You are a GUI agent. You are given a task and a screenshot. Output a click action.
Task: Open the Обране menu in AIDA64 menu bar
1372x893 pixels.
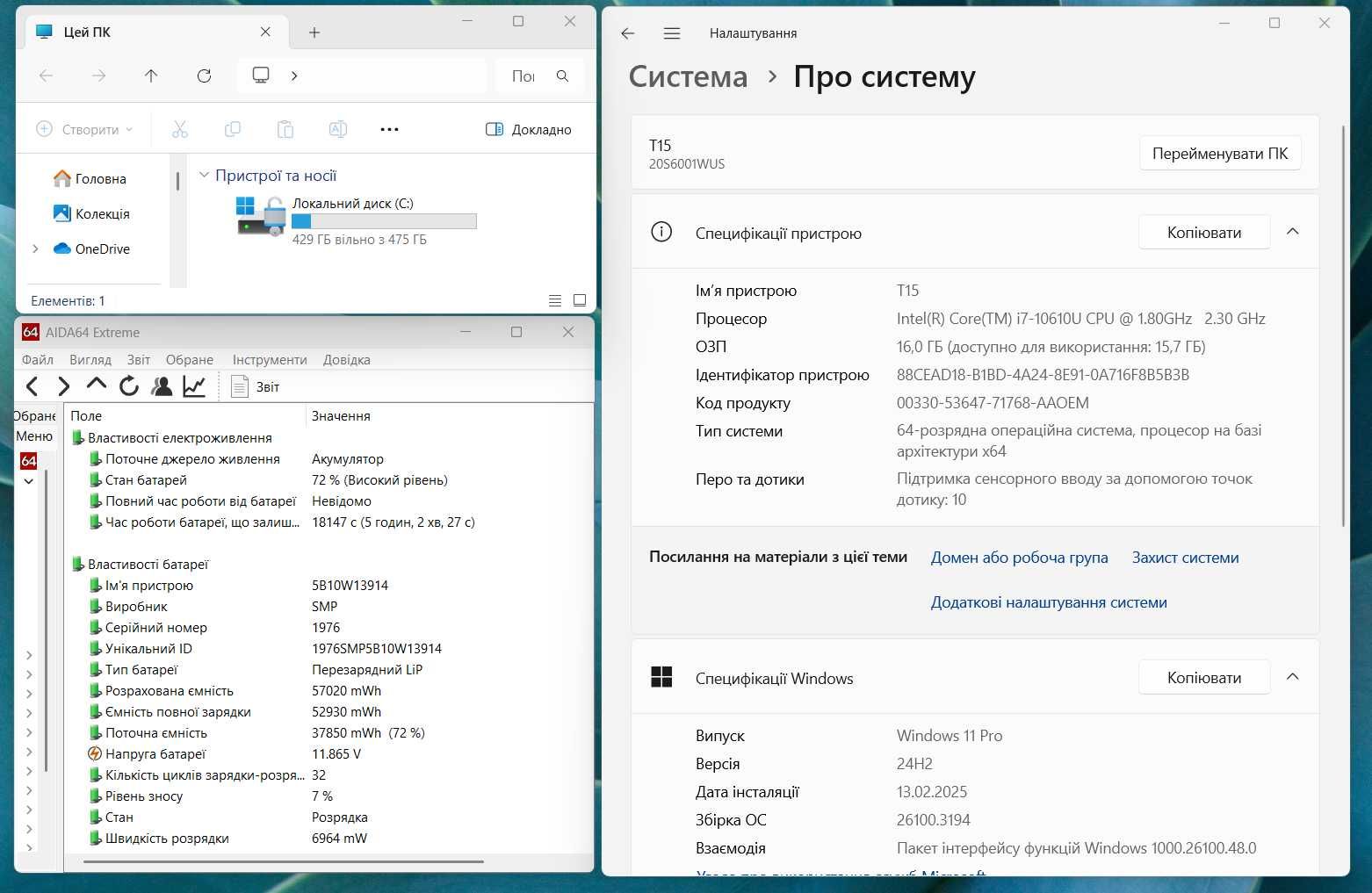(x=190, y=359)
